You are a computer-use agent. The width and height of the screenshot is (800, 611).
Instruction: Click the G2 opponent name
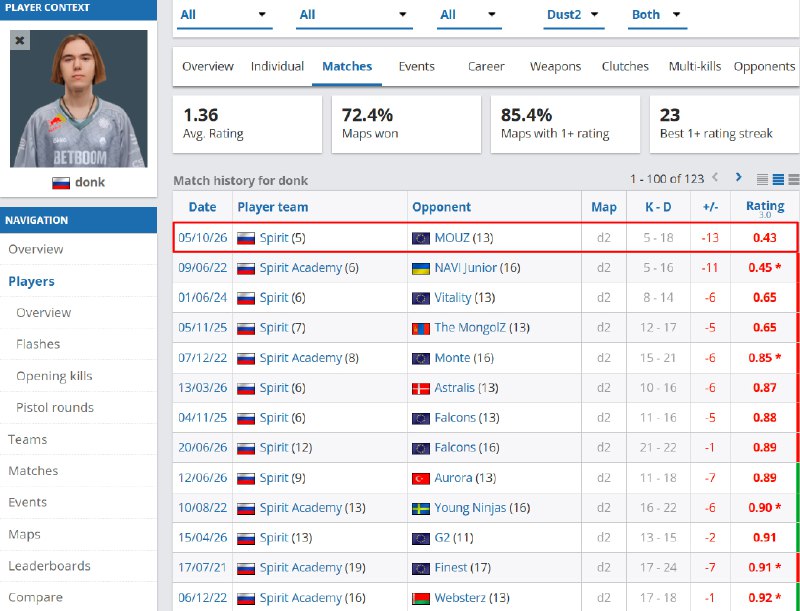442,538
